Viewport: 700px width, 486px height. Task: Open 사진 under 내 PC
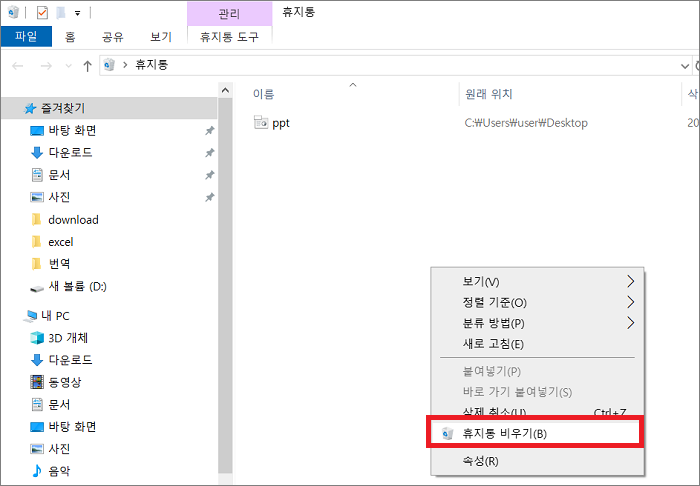59,449
